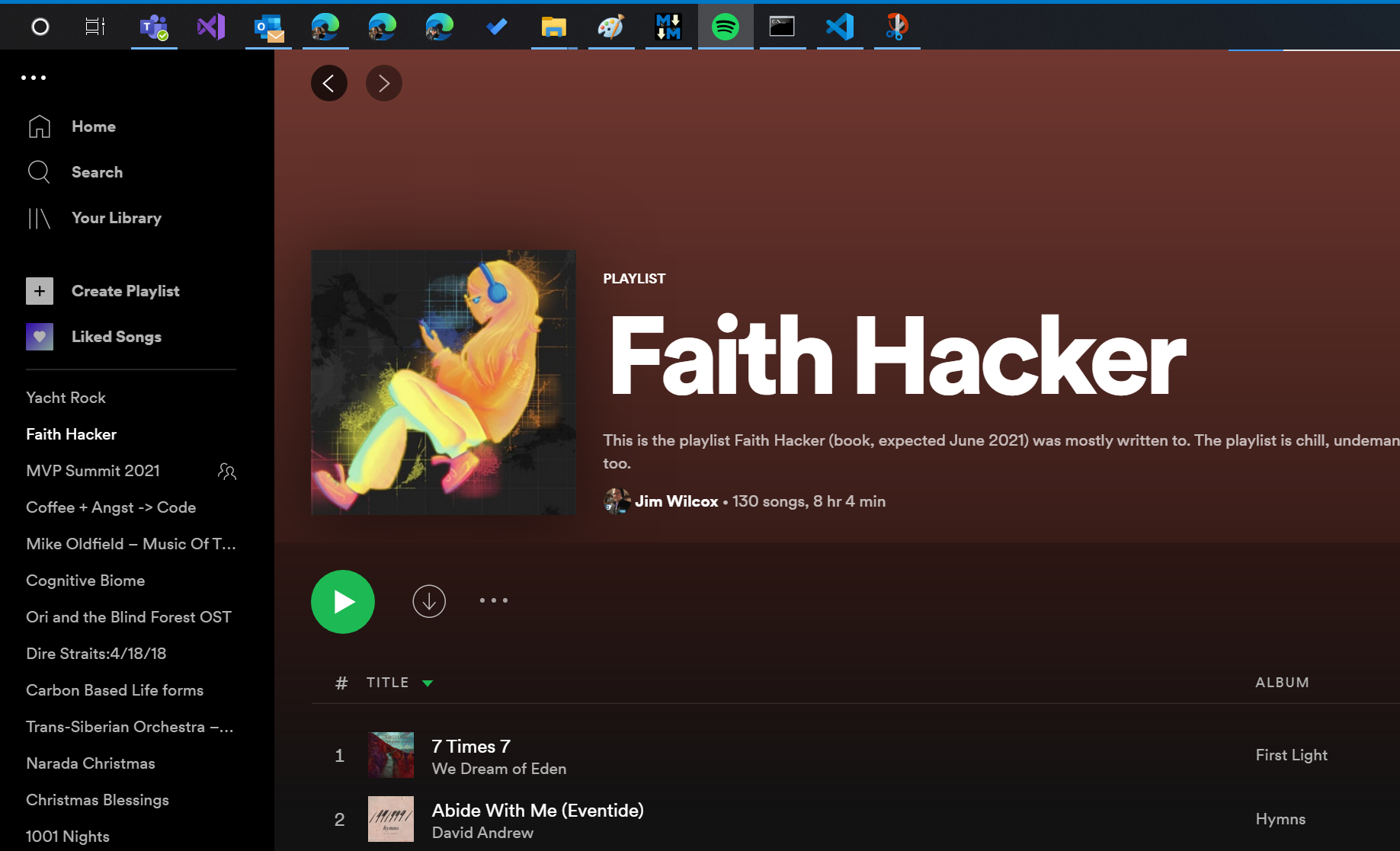1400x851 pixels.
Task: Open the Narada Christmas playlist
Action: click(x=91, y=763)
